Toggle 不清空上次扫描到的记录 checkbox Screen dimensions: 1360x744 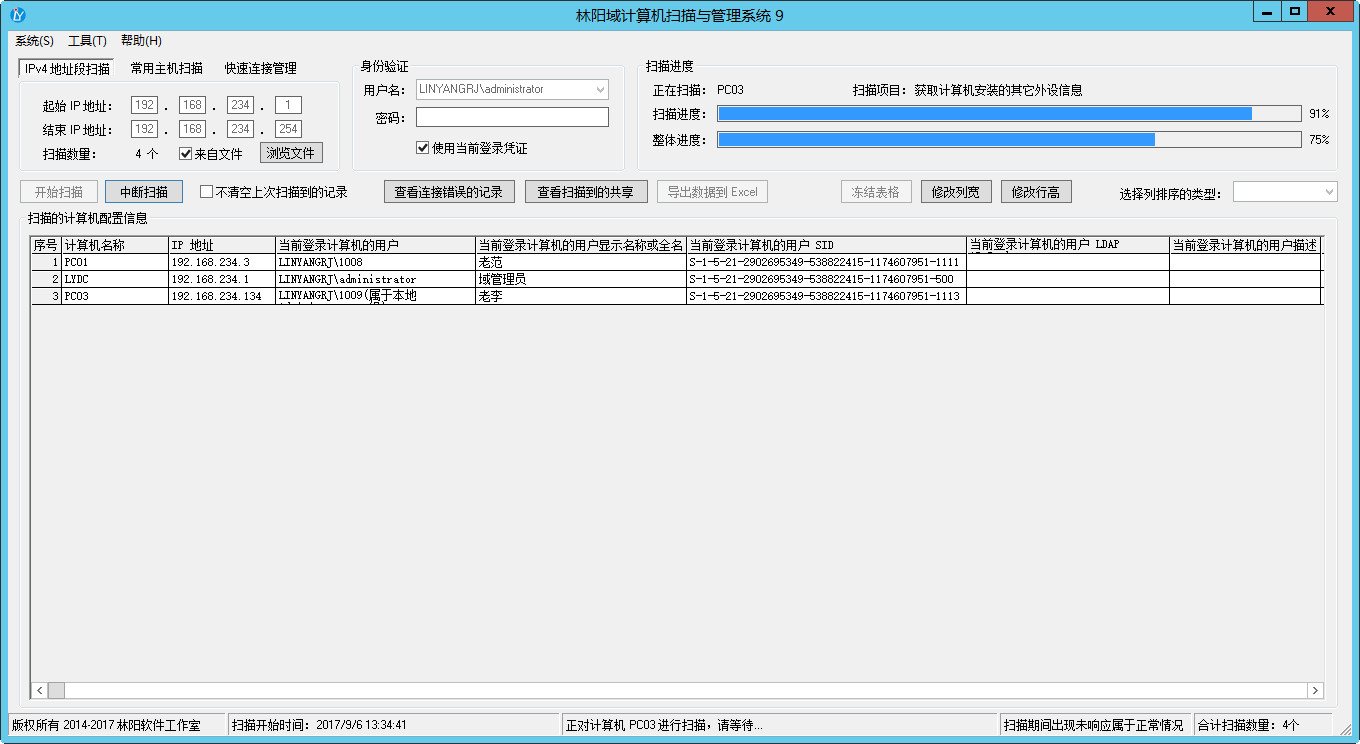[x=207, y=192]
